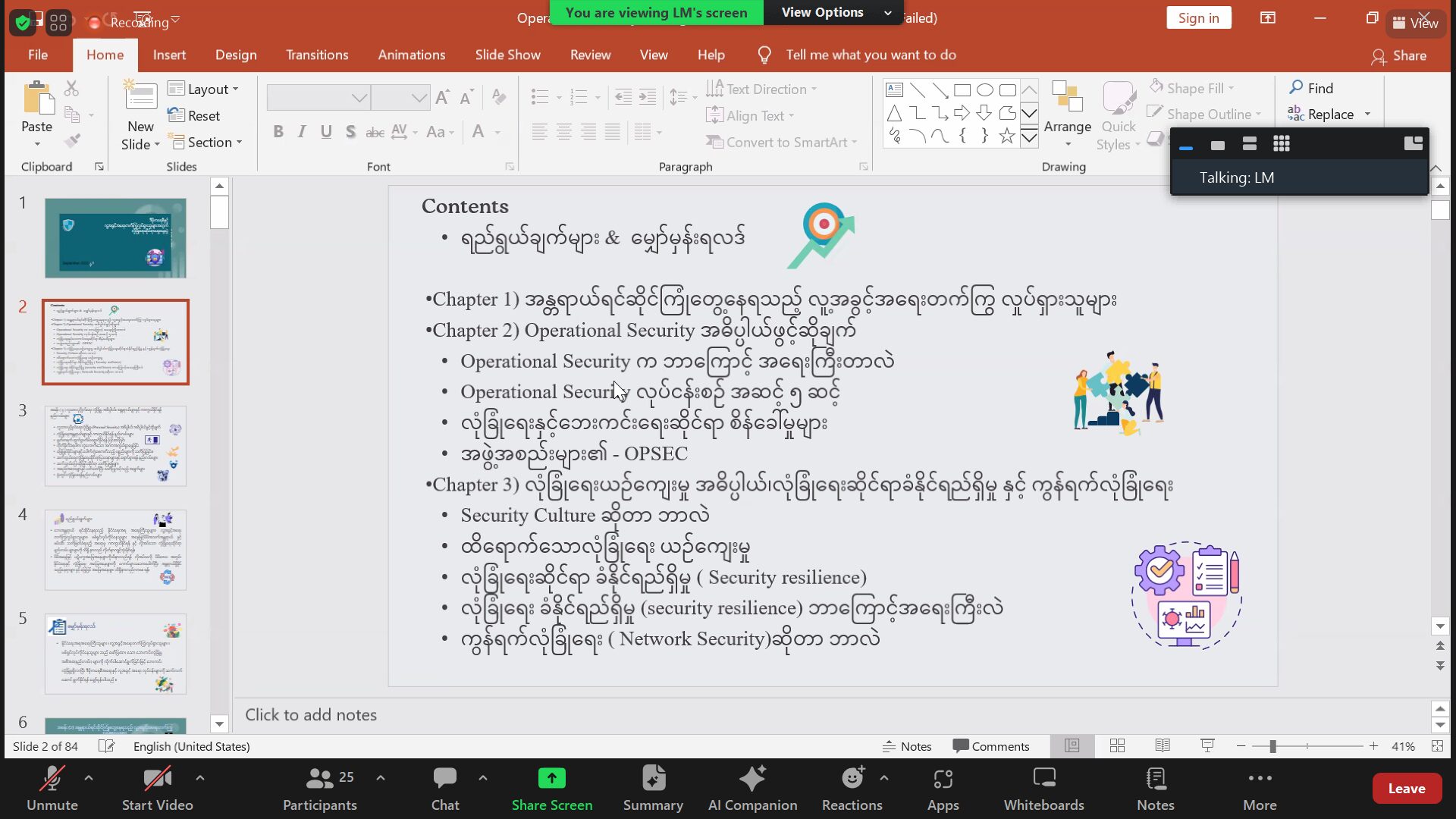Select slide 4 thumbnail

pos(115,550)
